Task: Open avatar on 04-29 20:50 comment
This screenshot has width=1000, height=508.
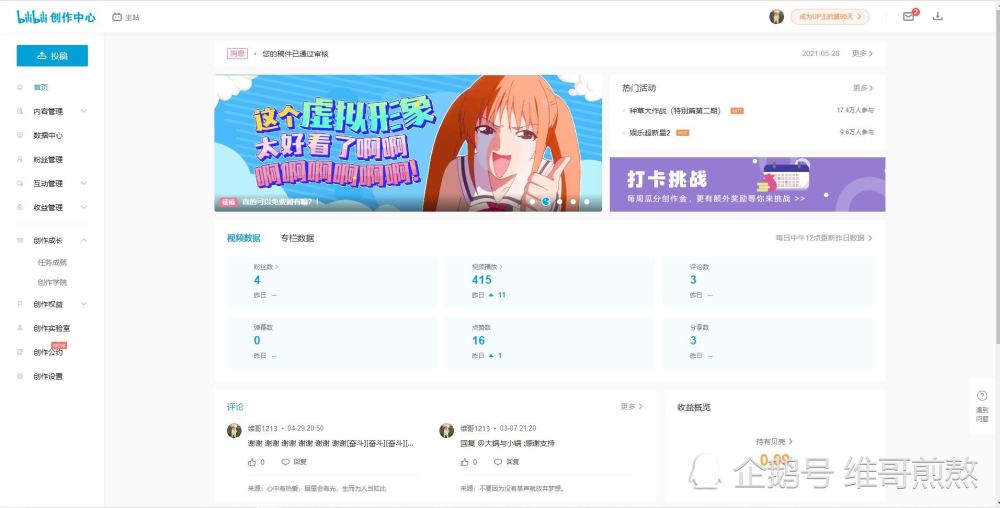Action: pos(234,430)
